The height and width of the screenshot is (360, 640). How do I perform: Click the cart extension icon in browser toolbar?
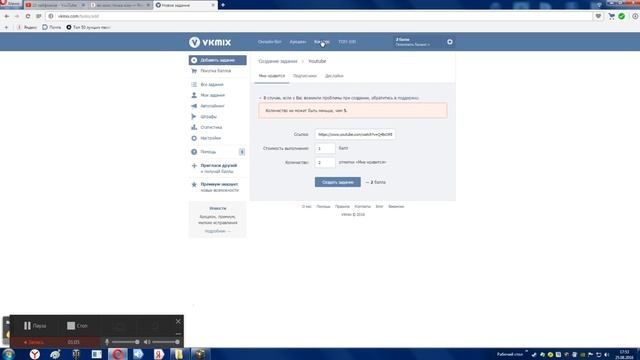tap(611, 16)
